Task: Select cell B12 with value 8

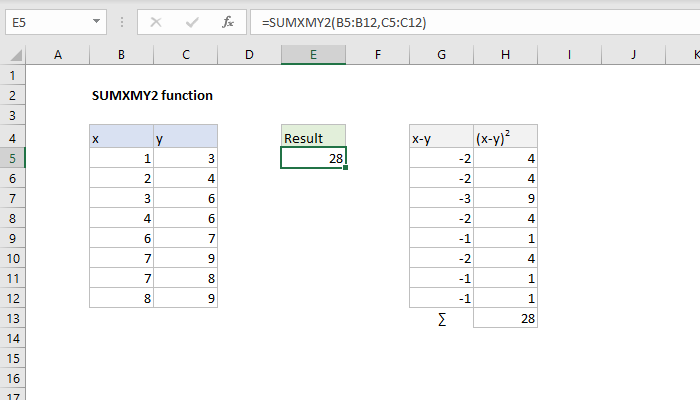Action: tap(121, 298)
